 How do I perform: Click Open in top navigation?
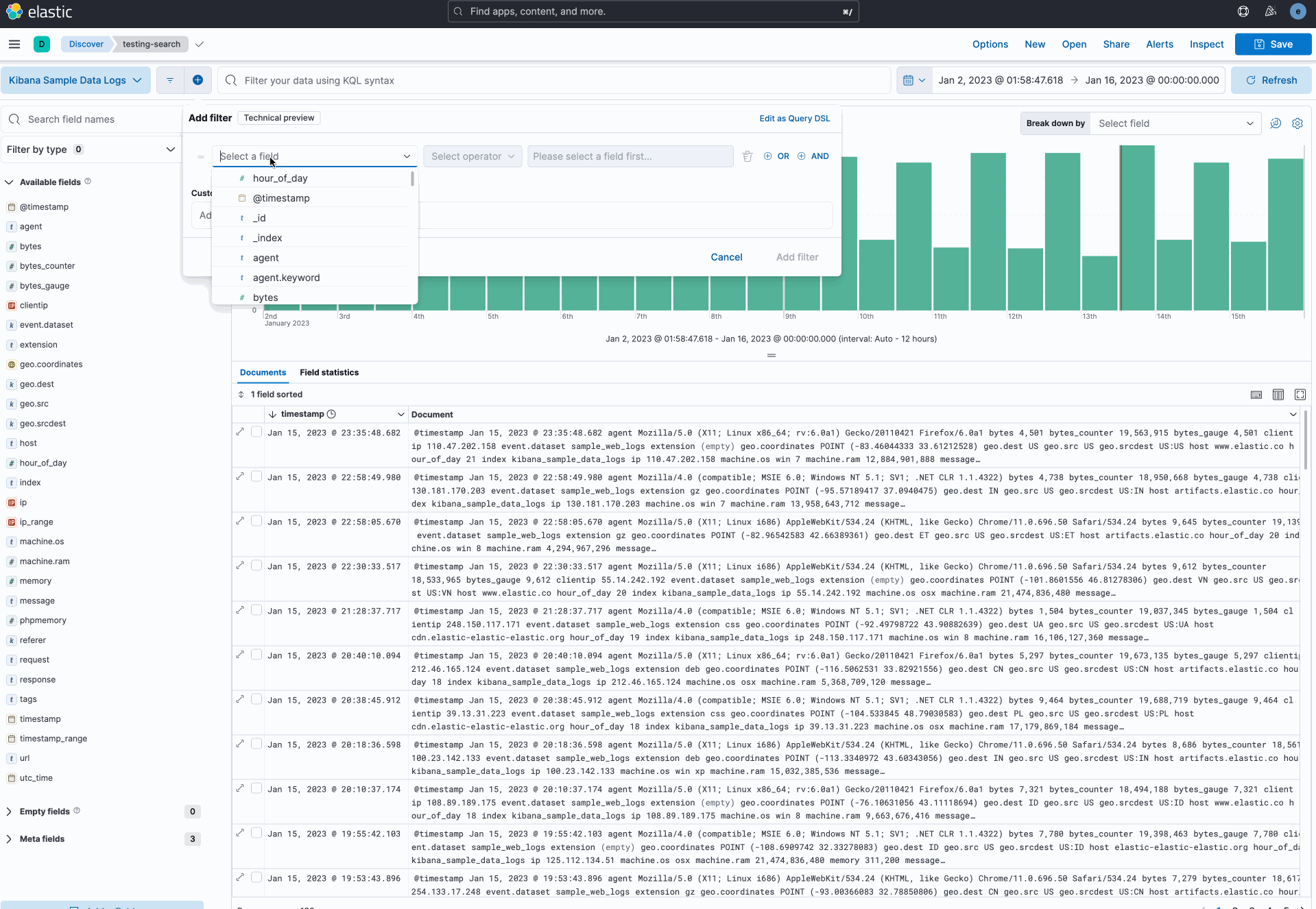tap(1074, 44)
